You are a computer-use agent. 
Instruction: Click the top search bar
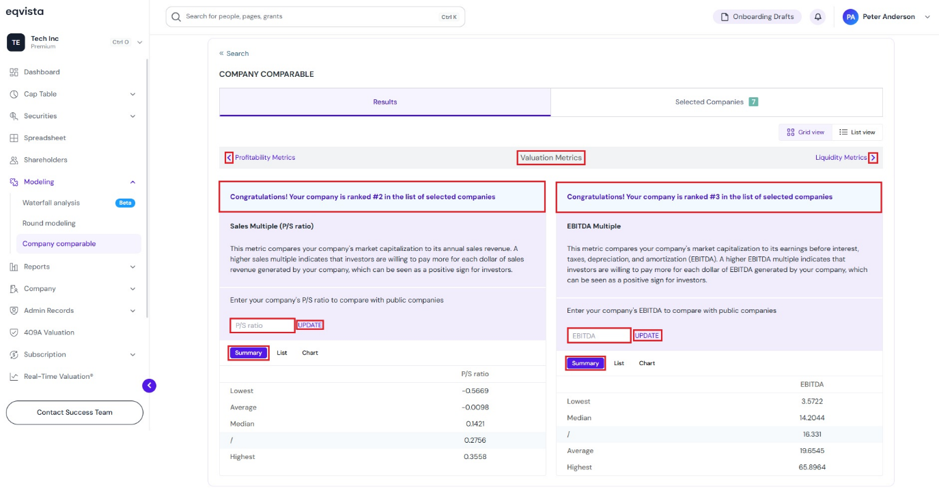point(315,17)
